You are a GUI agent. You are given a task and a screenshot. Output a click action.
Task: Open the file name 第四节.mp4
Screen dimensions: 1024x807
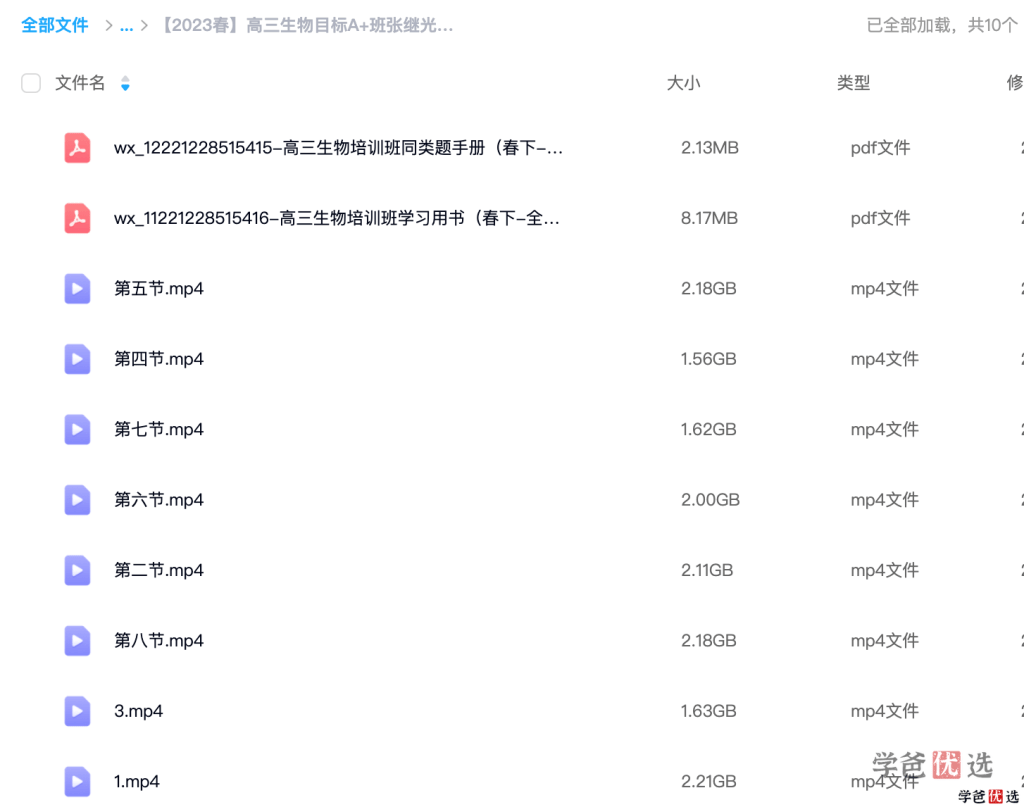(159, 359)
